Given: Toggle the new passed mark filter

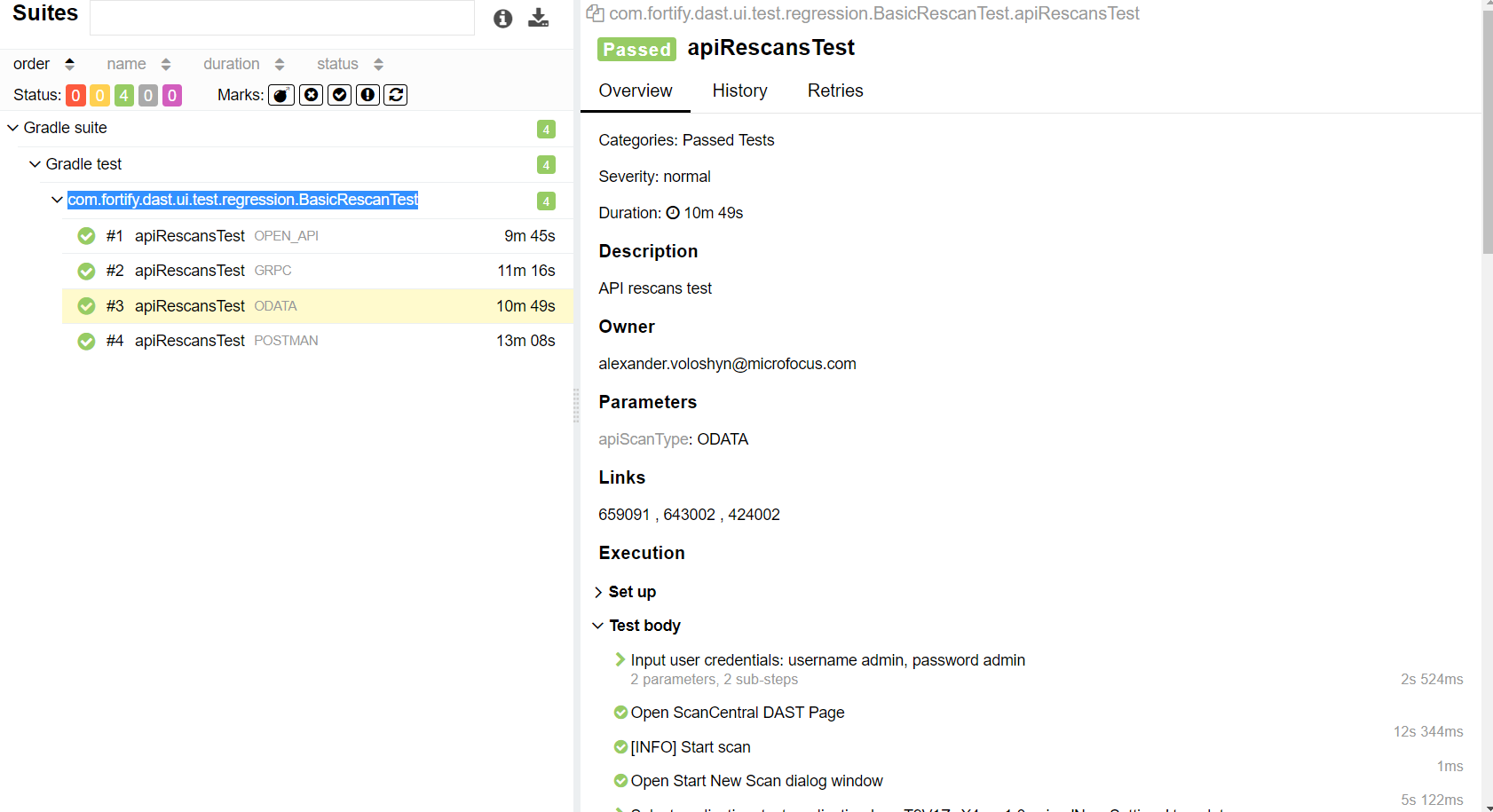Looking at the screenshot, I should [x=339, y=95].
